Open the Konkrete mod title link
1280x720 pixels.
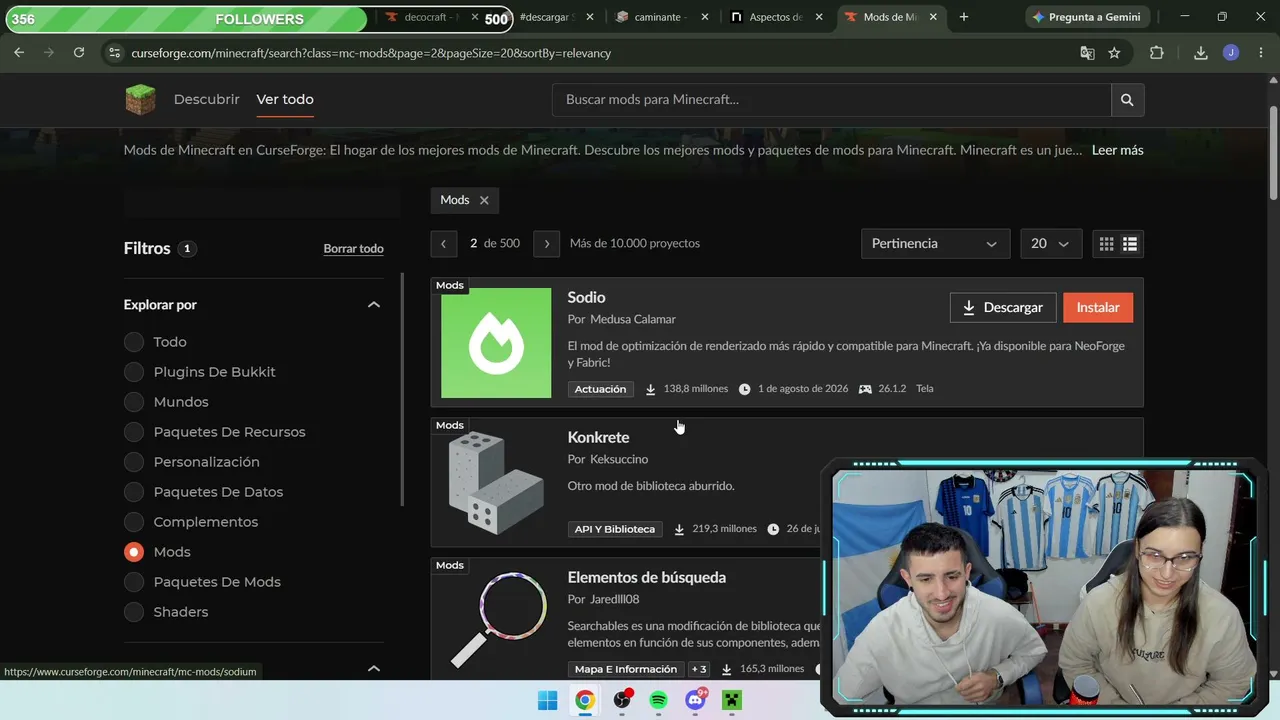(598, 437)
